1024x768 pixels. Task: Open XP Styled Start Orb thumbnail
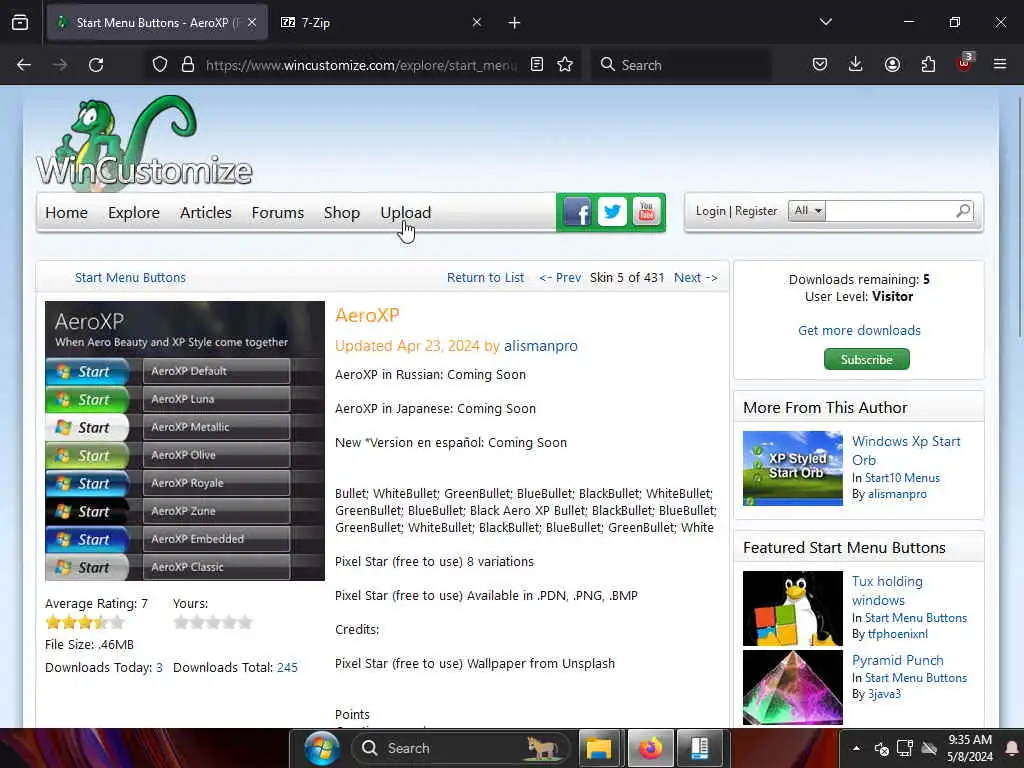click(793, 468)
